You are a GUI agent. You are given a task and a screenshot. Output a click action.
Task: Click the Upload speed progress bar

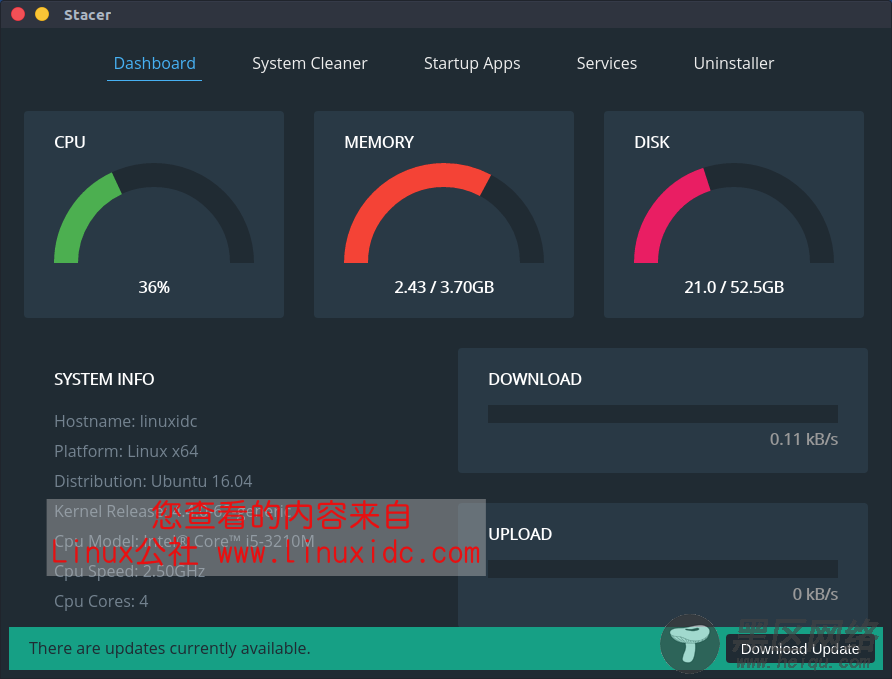[663, 569]
